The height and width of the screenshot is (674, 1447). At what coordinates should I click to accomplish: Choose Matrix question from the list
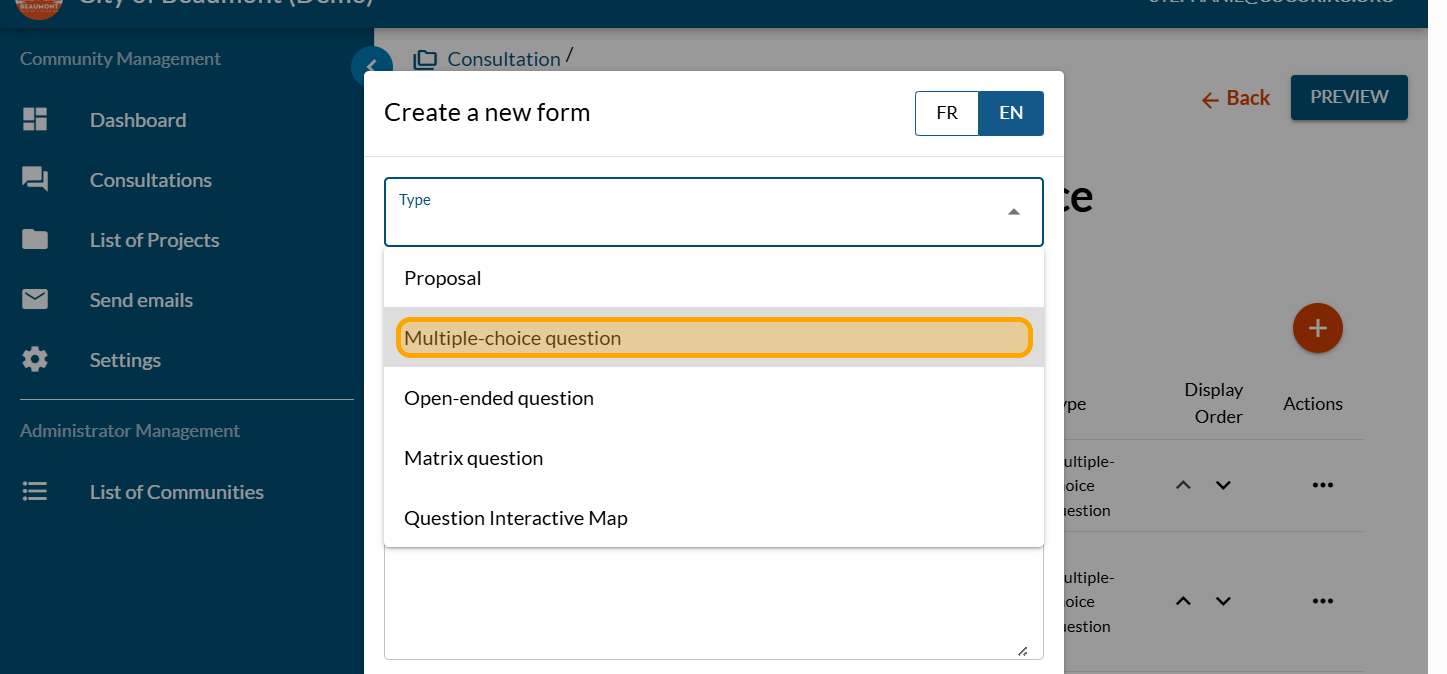pyautogui.click(x=473, y=458)
